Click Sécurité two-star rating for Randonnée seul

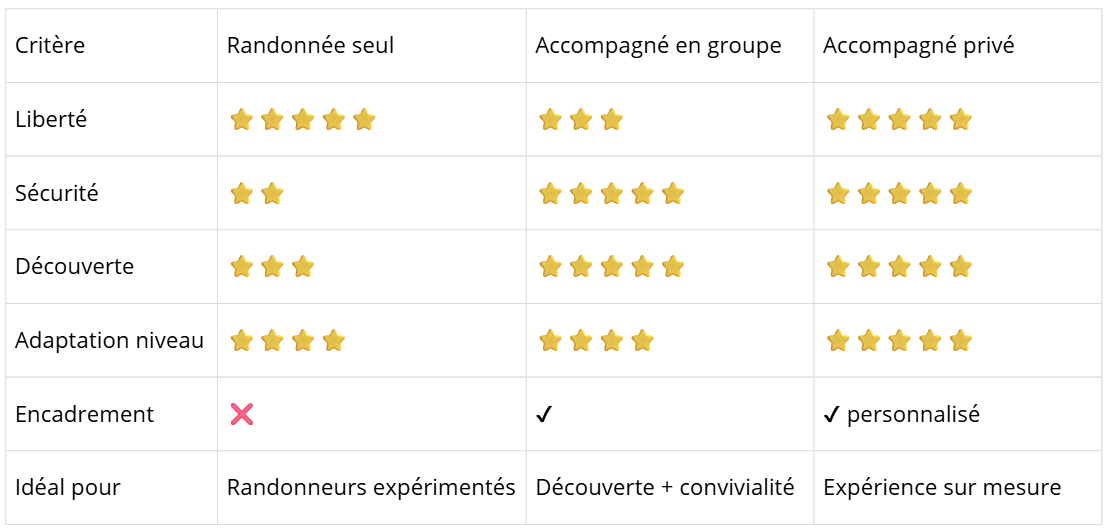coord(257,194)
